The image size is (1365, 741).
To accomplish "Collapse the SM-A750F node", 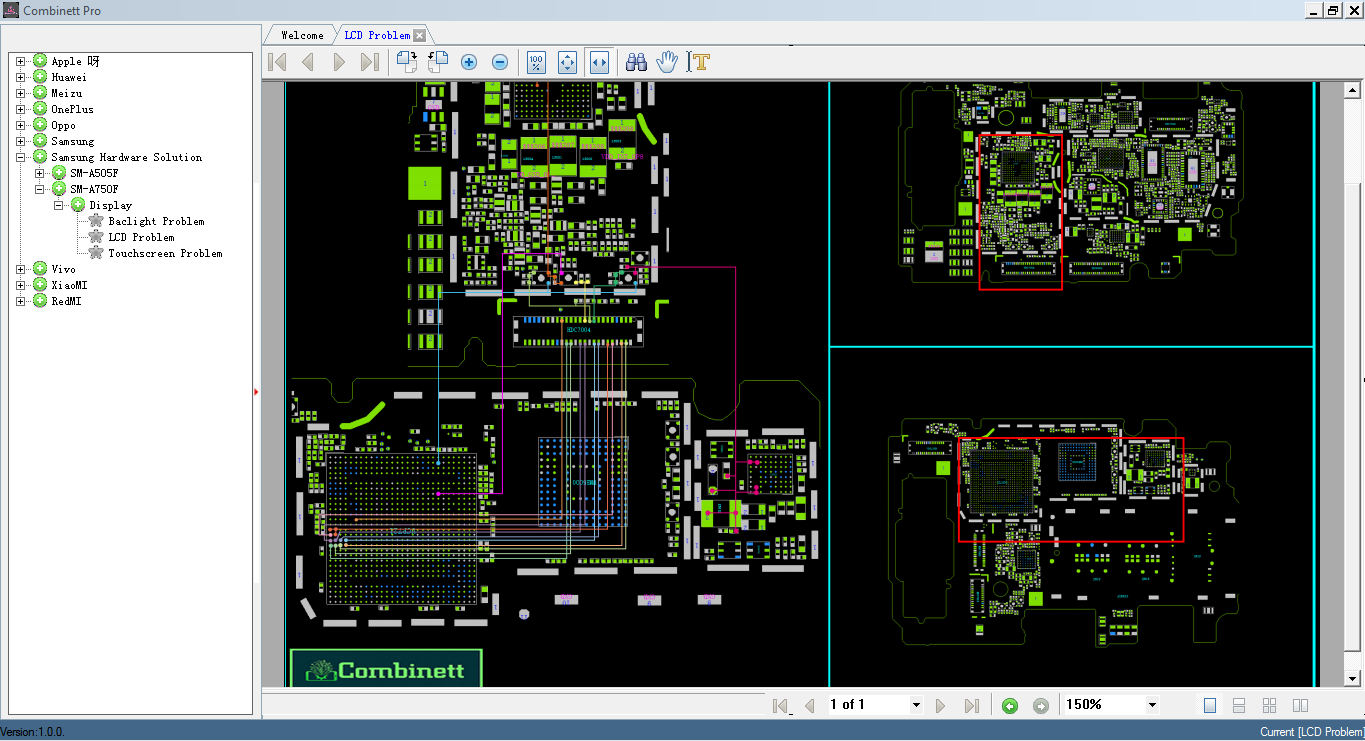I will [x=40, y=189].
